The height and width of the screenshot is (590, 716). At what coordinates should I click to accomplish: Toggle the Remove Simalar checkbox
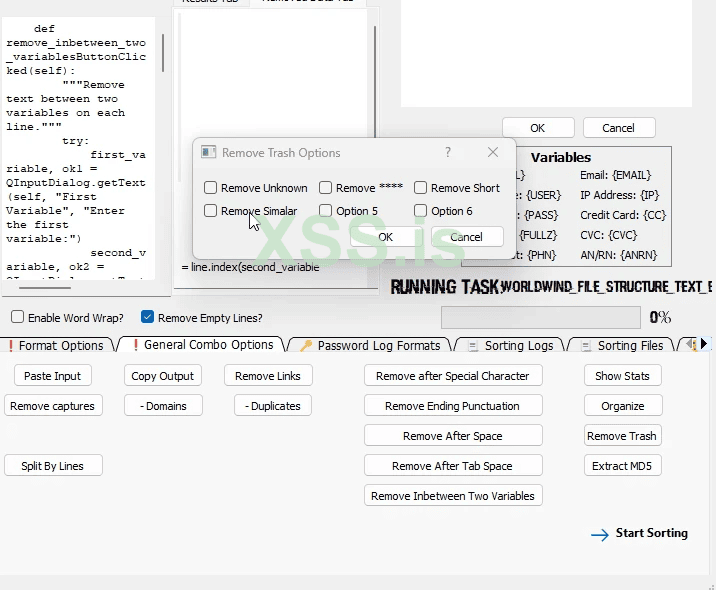(210, 211)
